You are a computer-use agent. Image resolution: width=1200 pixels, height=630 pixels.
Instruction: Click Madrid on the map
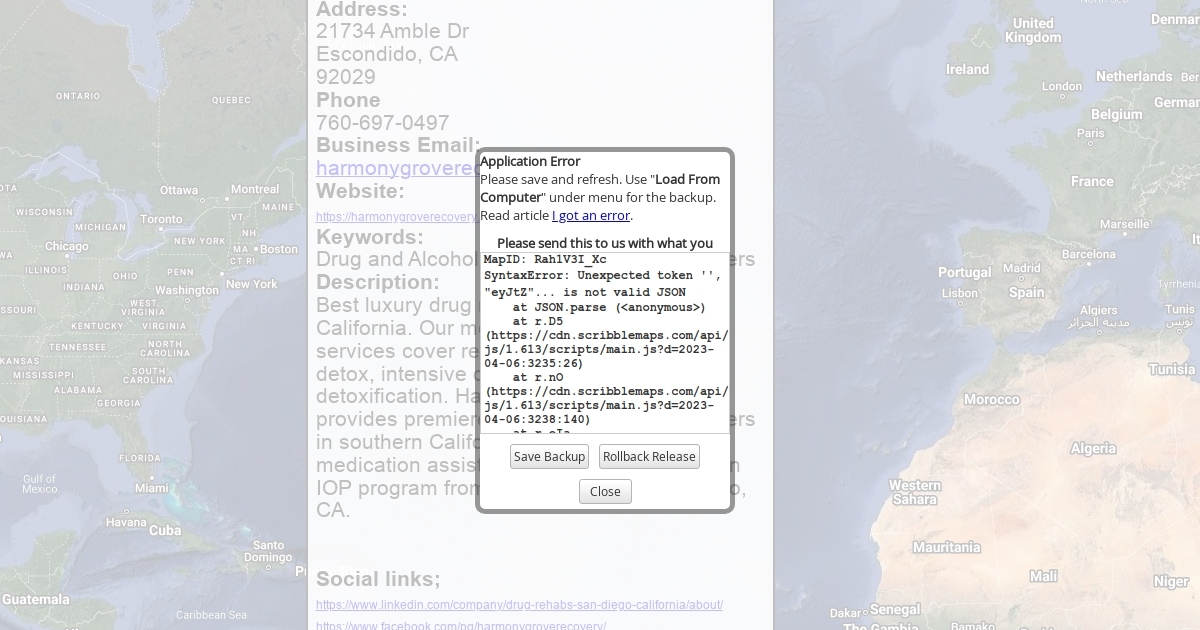(x=1021, y=268)
